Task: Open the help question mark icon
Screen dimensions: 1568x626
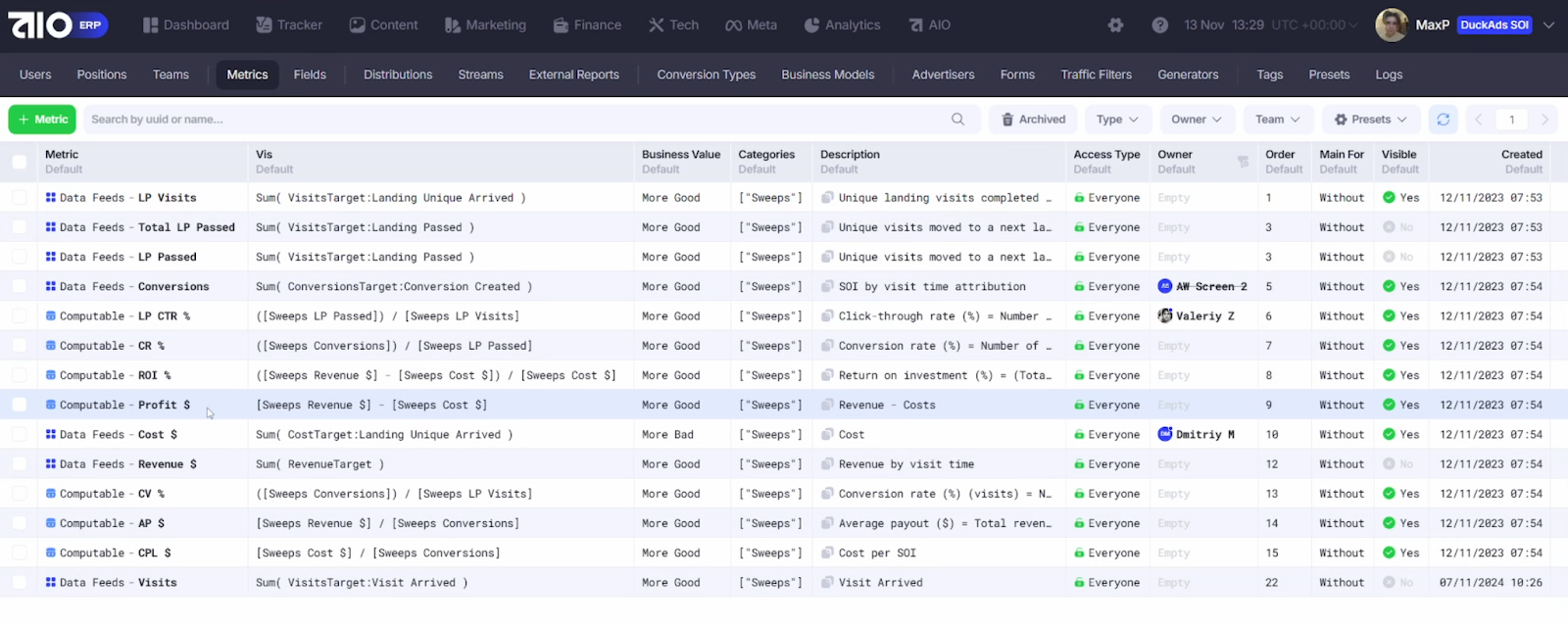Action: tap(1159, 25)
